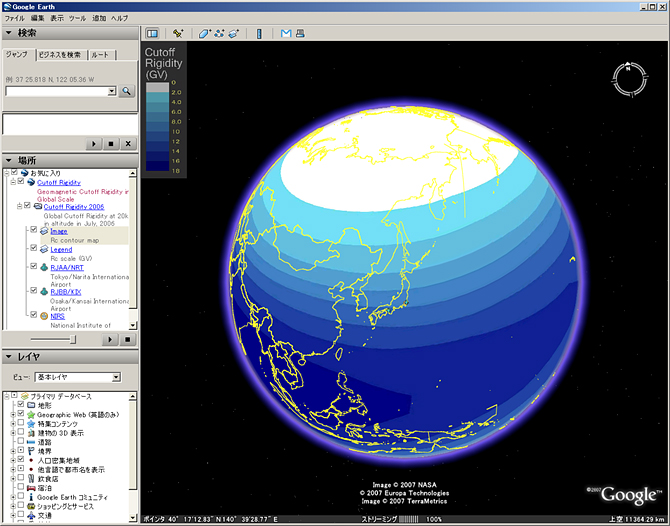670x526 pixels.
Task: Open the ファイル menu
Action: tap(15, 18)
